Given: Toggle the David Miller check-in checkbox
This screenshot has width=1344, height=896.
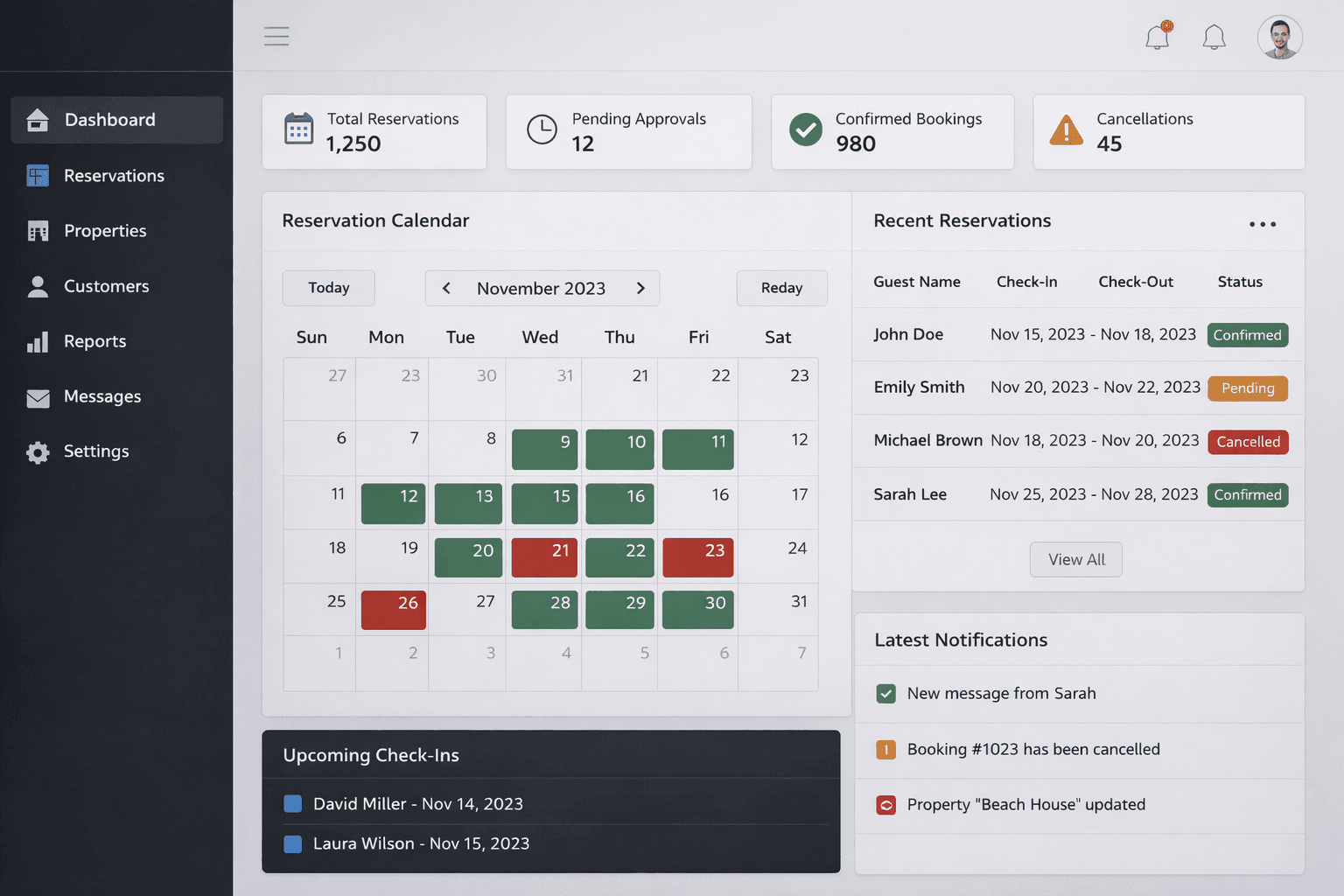Looking at the screenshot, I should pyautogui.click(x=293, y=804).
